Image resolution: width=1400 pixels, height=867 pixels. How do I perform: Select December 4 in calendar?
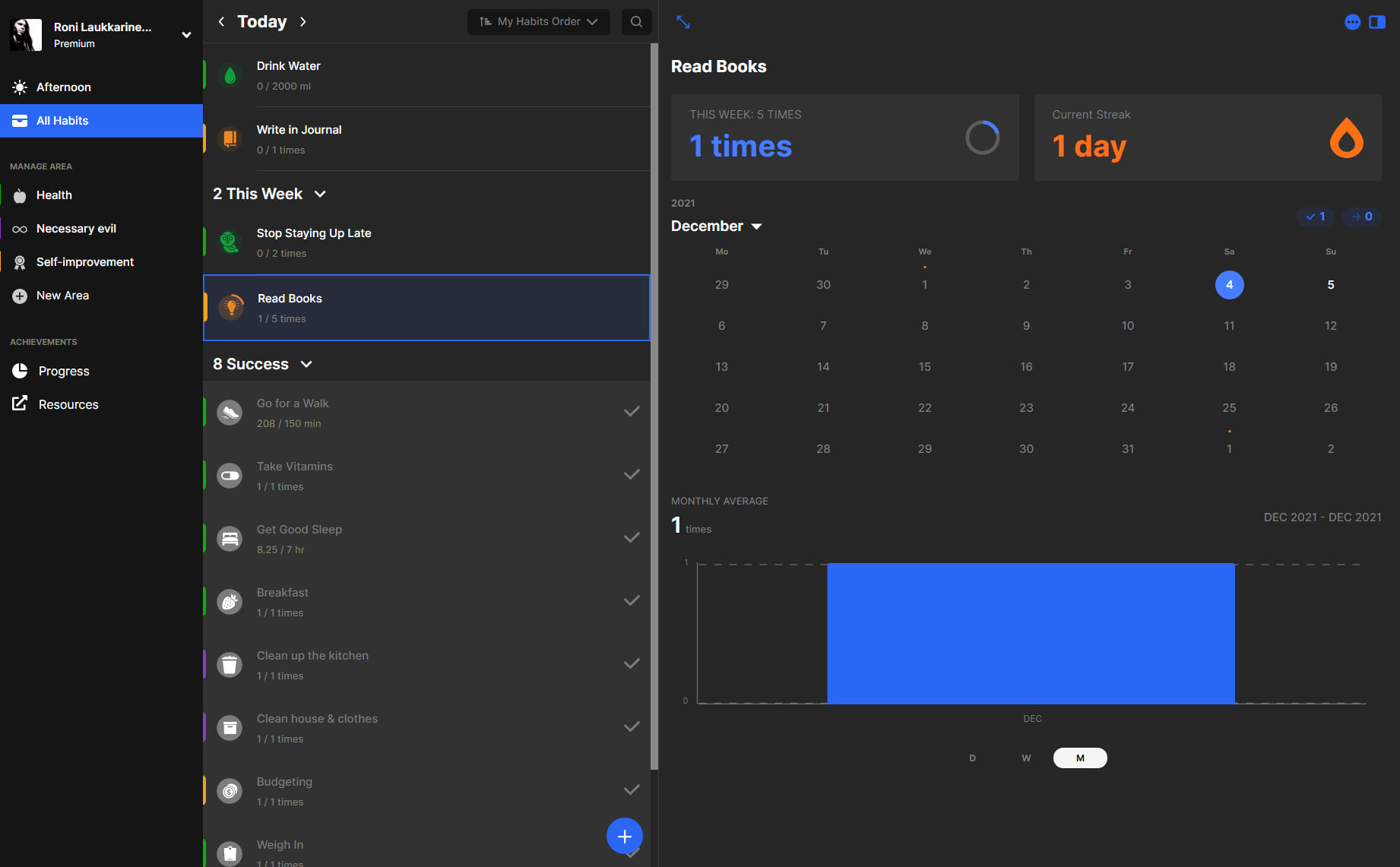[x=1229, y=284]
